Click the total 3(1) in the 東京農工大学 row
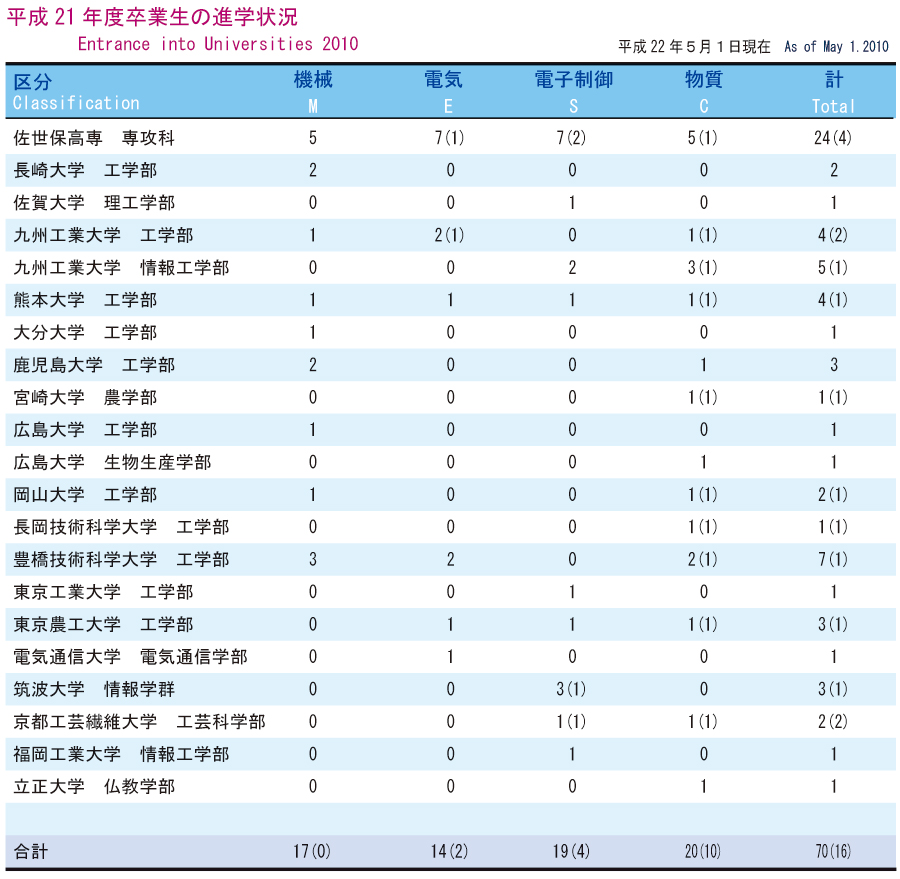This screenshot has width=900, height=879. point(833,624)
